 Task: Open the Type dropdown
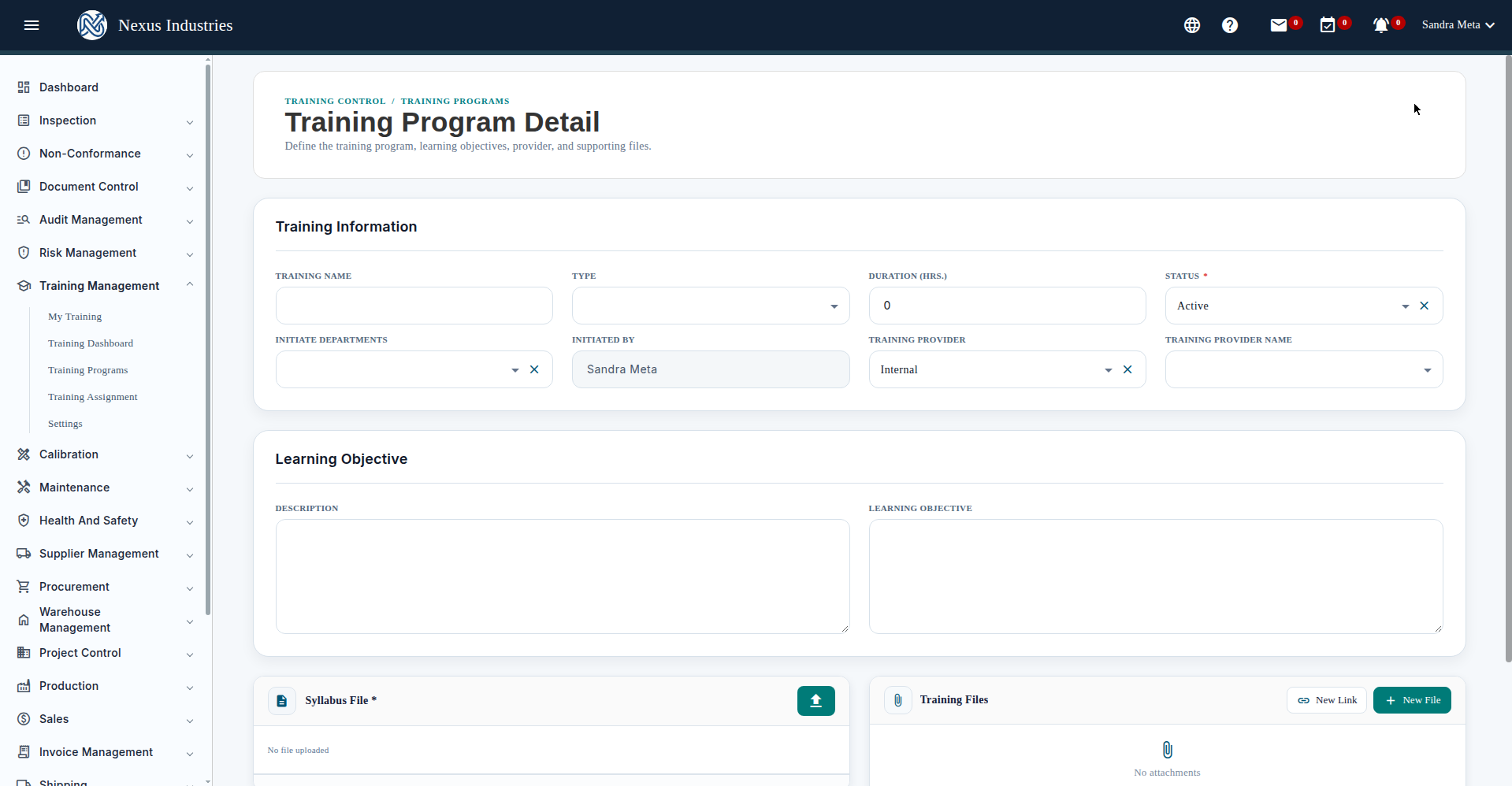click(711, 306)
